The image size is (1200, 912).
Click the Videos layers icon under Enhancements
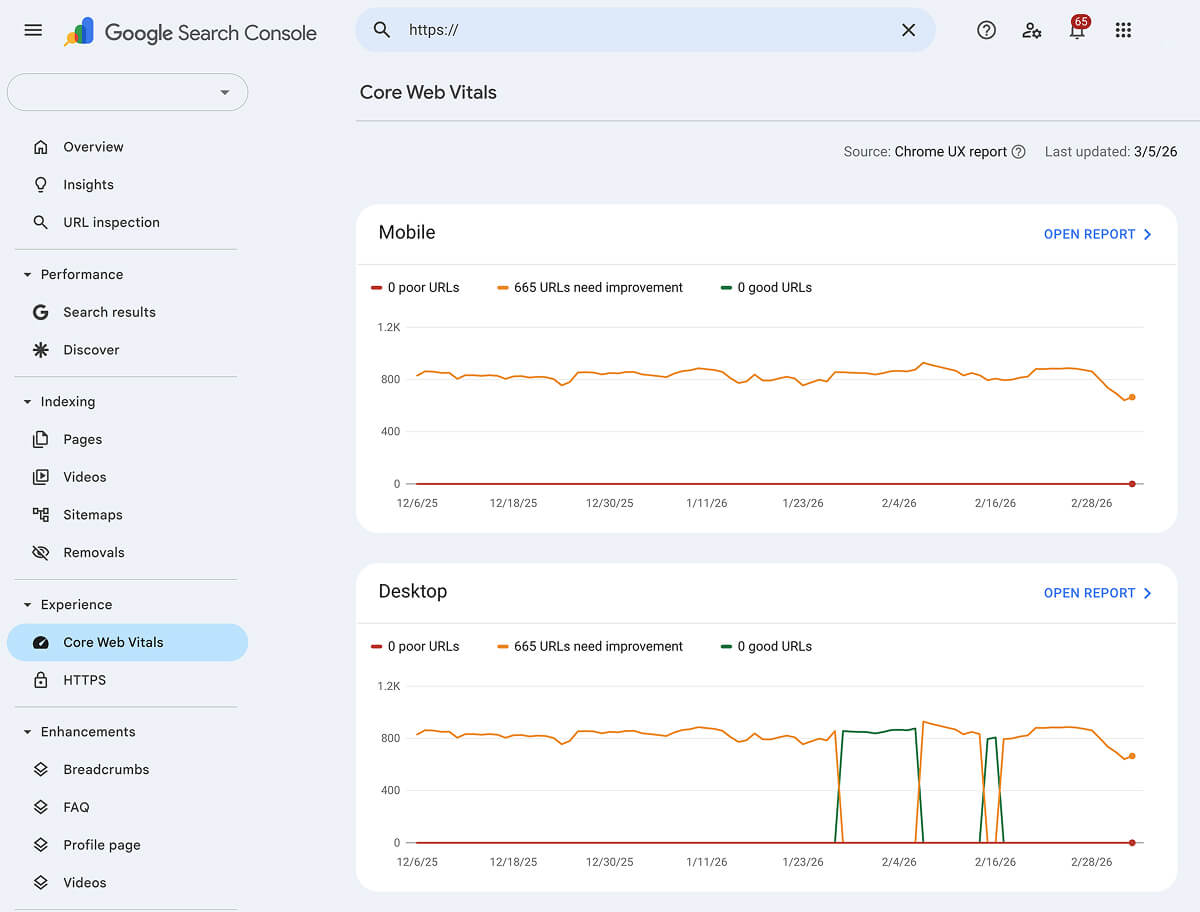point(41,882)
